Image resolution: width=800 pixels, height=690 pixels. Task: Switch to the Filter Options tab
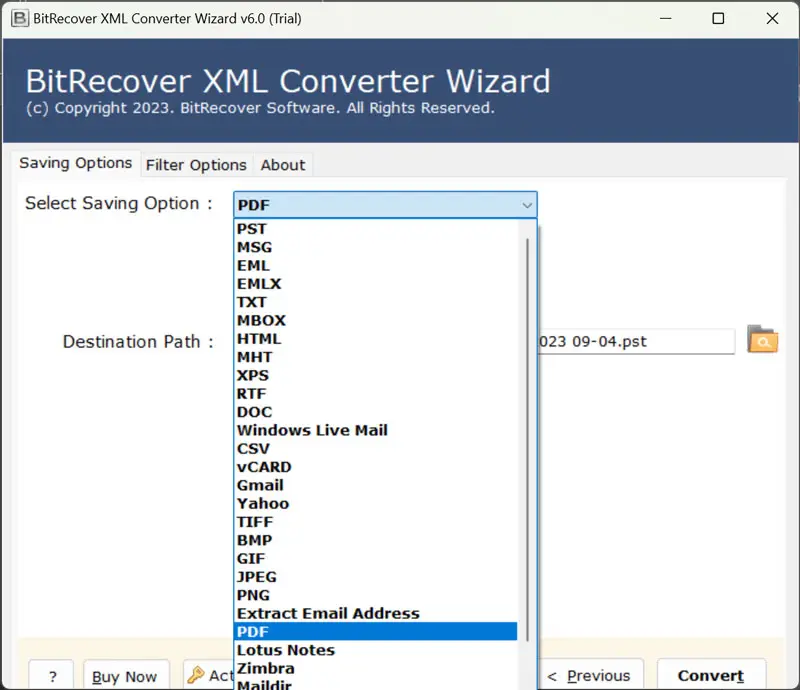196,165
